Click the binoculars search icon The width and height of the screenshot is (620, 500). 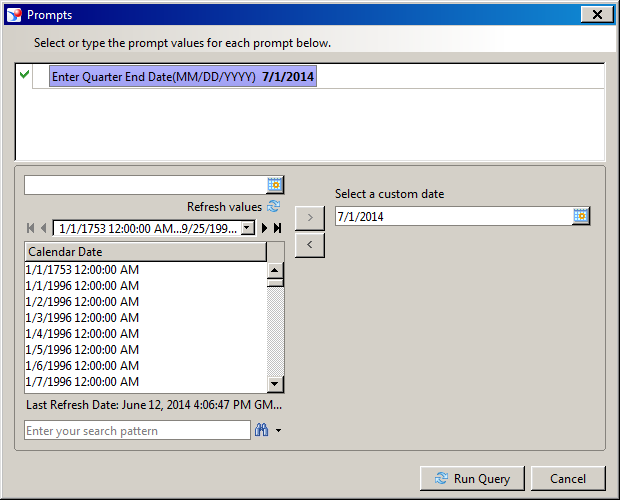click(x=262, y=430)
